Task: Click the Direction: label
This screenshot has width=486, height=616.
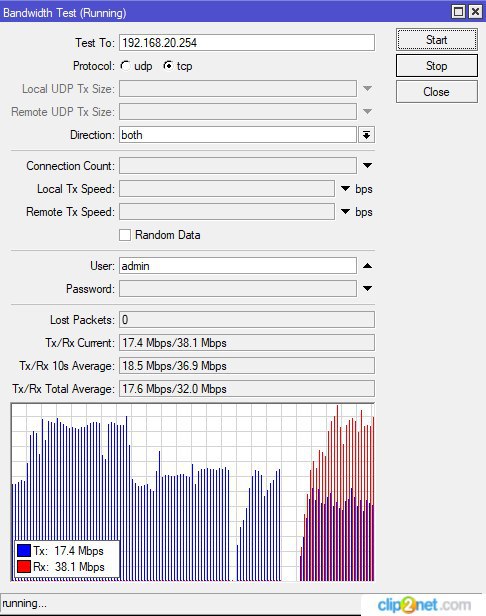Action: pos(92,135)
